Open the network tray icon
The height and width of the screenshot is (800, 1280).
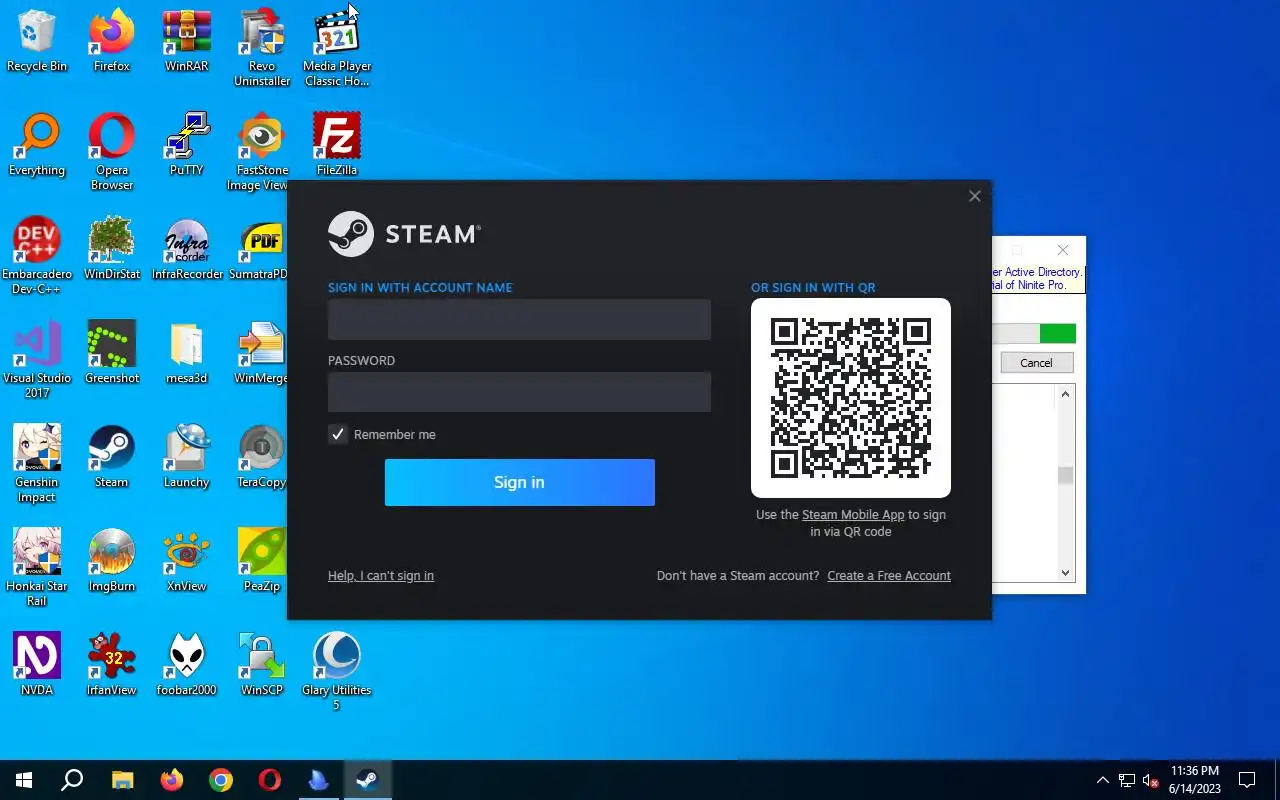(x=1127, y=780)
